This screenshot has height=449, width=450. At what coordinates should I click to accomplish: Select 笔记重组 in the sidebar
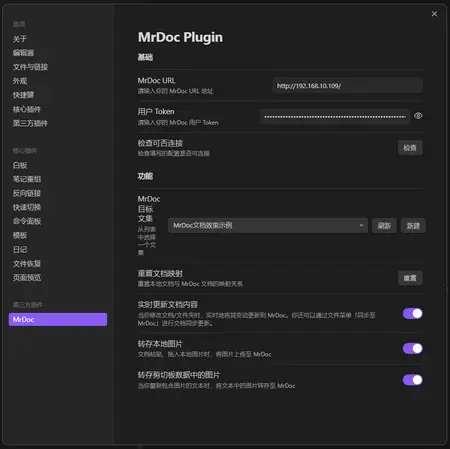pyautogui.click(x=27, y=179)
